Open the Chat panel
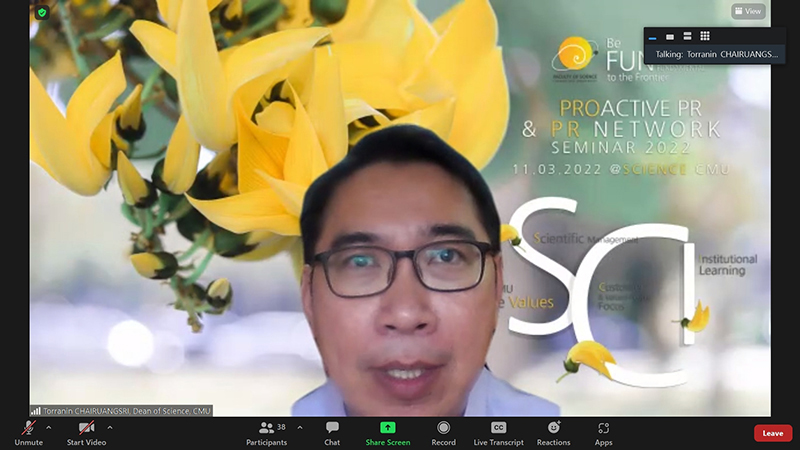This screenshot has height=450, width=800. 332,434
